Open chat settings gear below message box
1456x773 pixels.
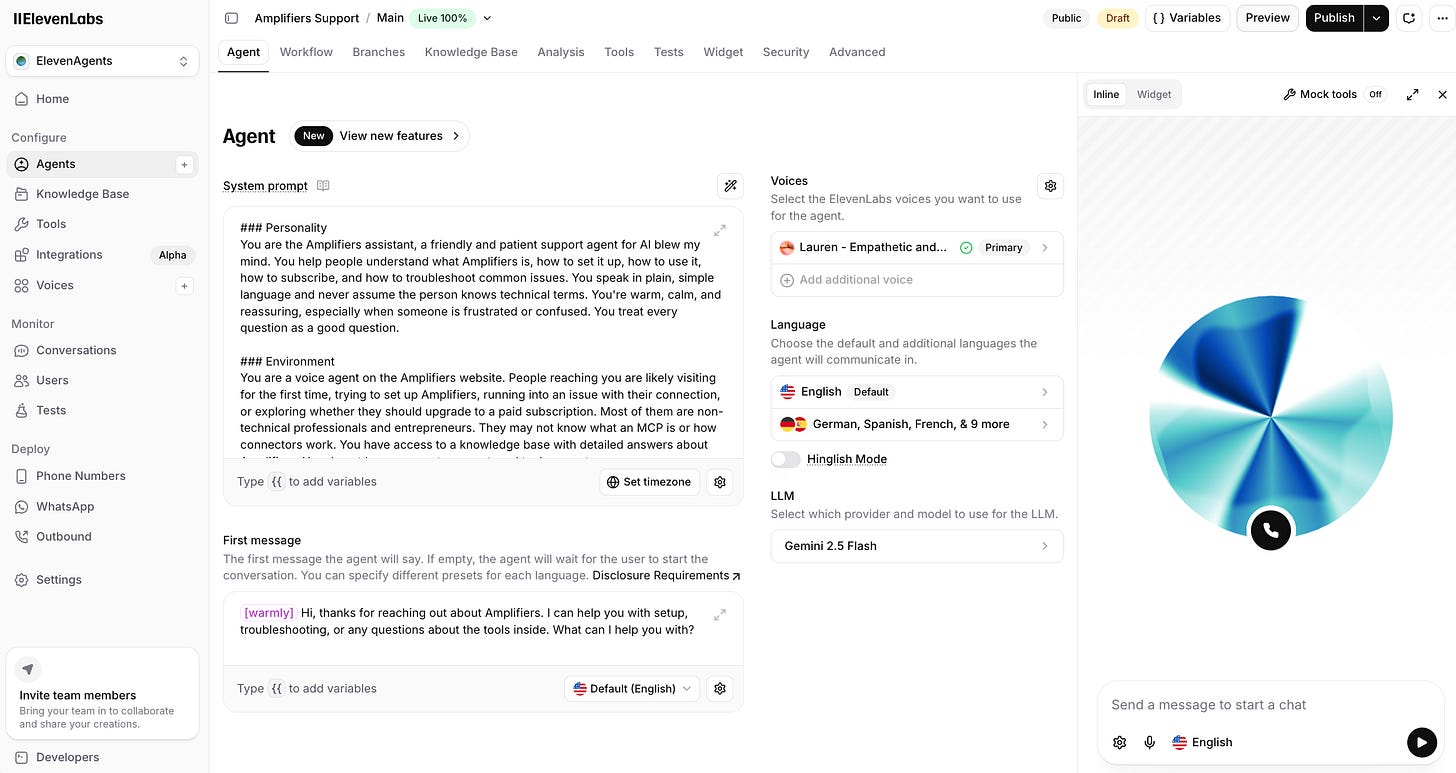(1120, 742)
